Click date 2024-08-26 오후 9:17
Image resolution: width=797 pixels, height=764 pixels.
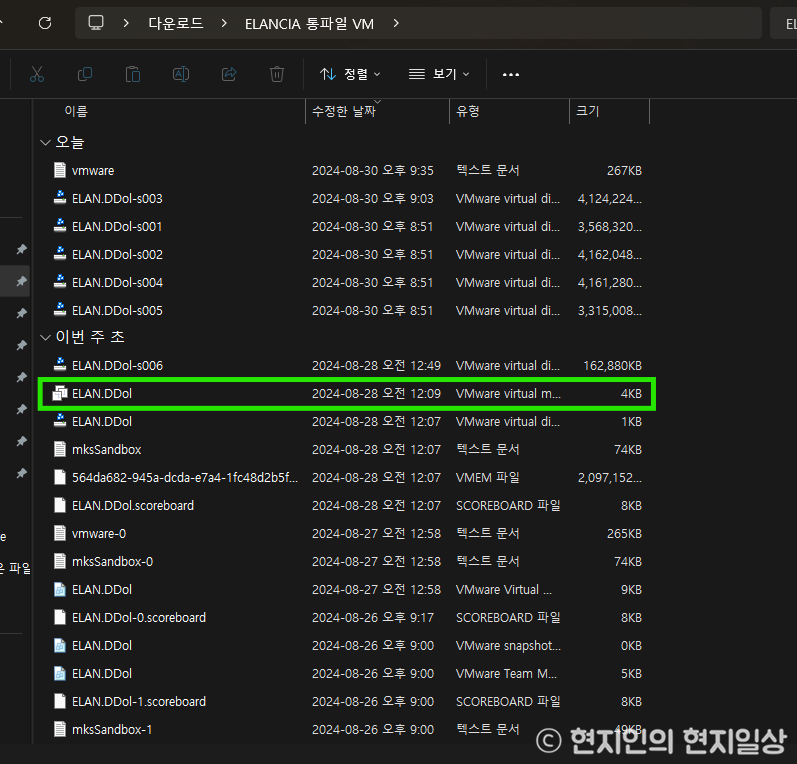coord(373,618)
